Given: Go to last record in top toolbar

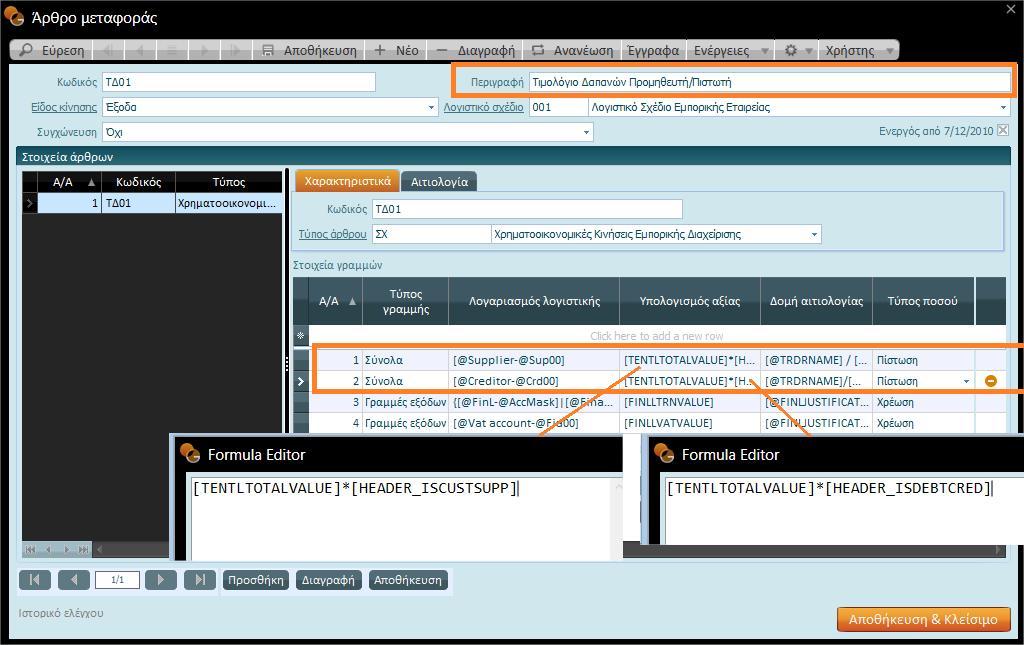Looking at the screenshot, I should point(235,50).
